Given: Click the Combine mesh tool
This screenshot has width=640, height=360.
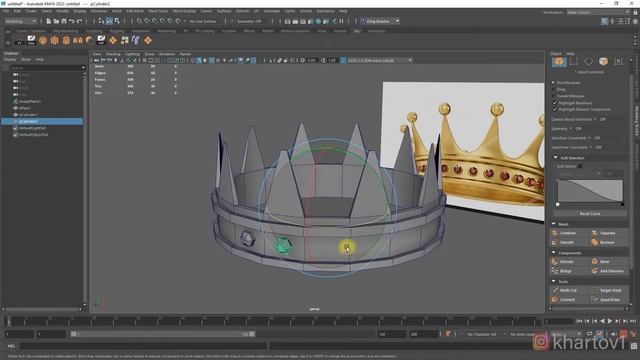Looking at the screenshot, I should click(569, 233).
